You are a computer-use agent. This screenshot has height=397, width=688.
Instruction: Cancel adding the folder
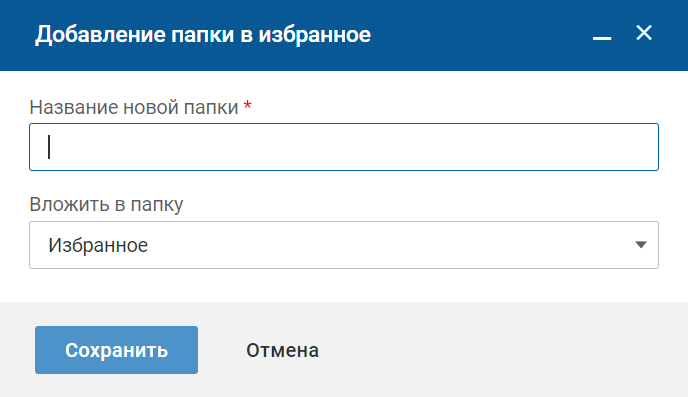pos(282,350)
